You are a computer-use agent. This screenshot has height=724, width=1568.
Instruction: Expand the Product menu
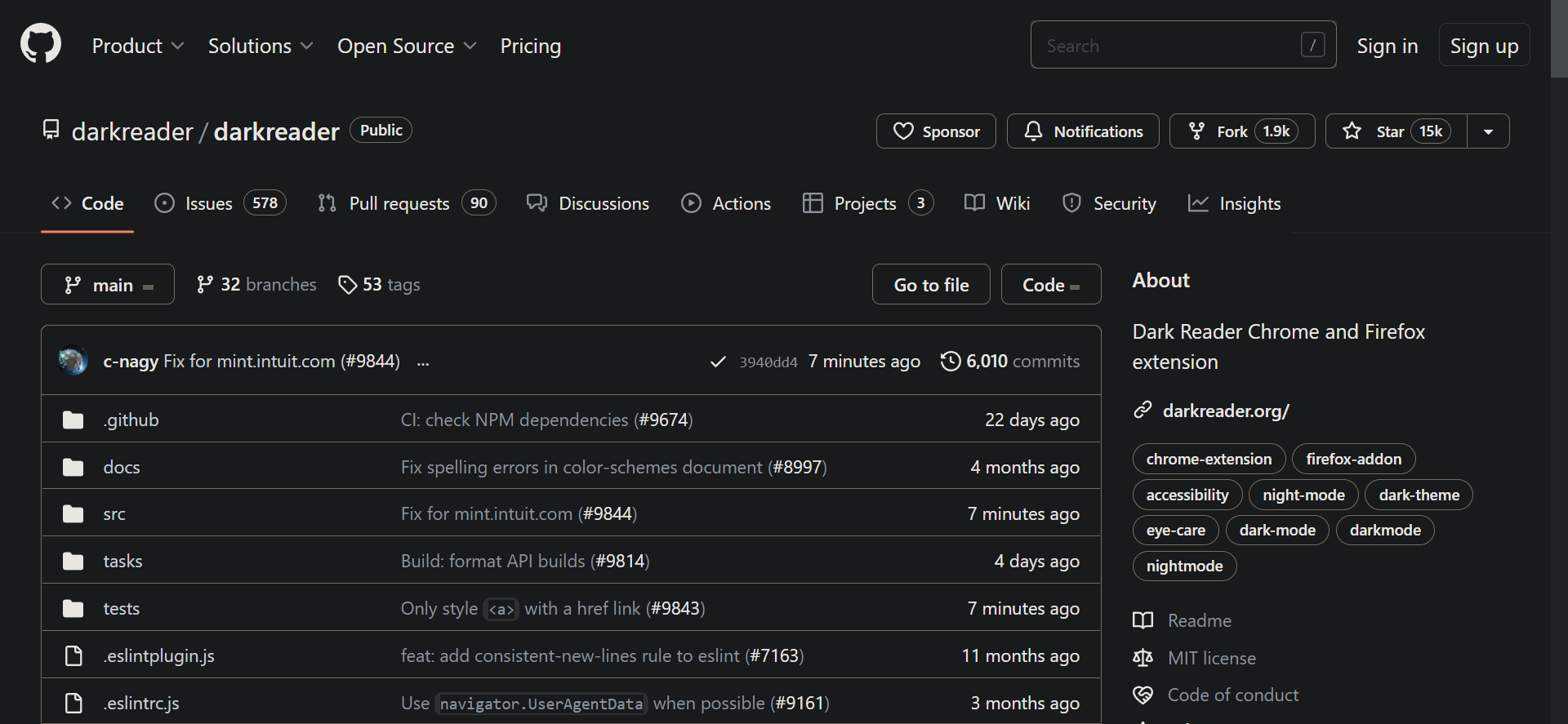pyautogui.click(x=137, y=46)
